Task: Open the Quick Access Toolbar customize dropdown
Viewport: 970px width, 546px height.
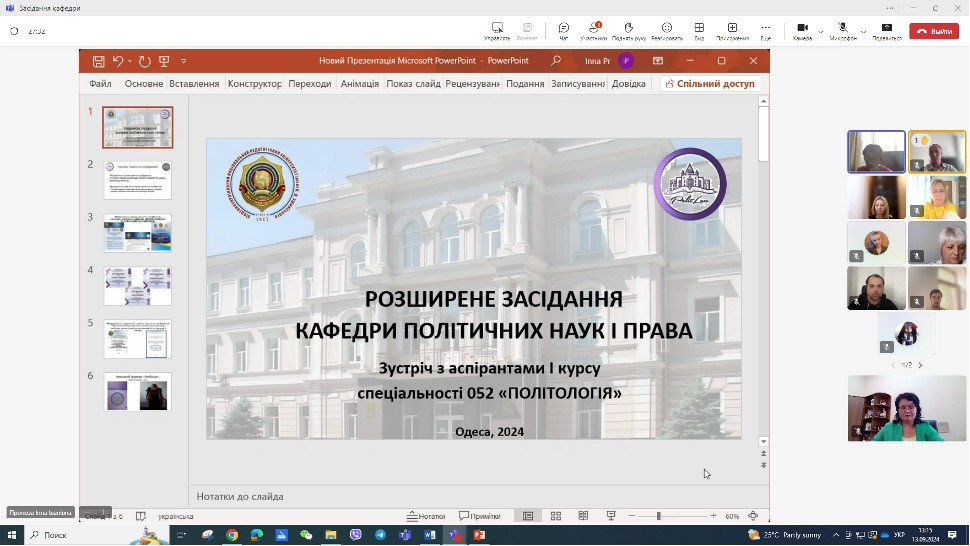Action: [x=184, y=61]
